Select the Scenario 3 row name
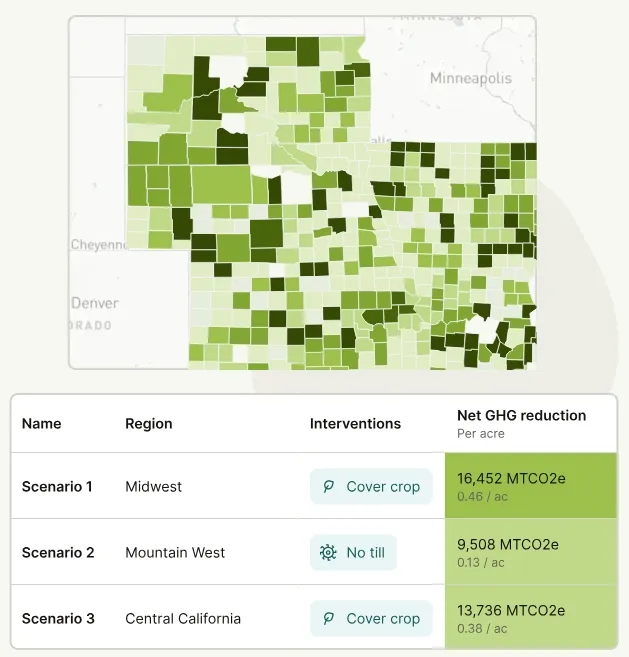 (x=58, y=619)
